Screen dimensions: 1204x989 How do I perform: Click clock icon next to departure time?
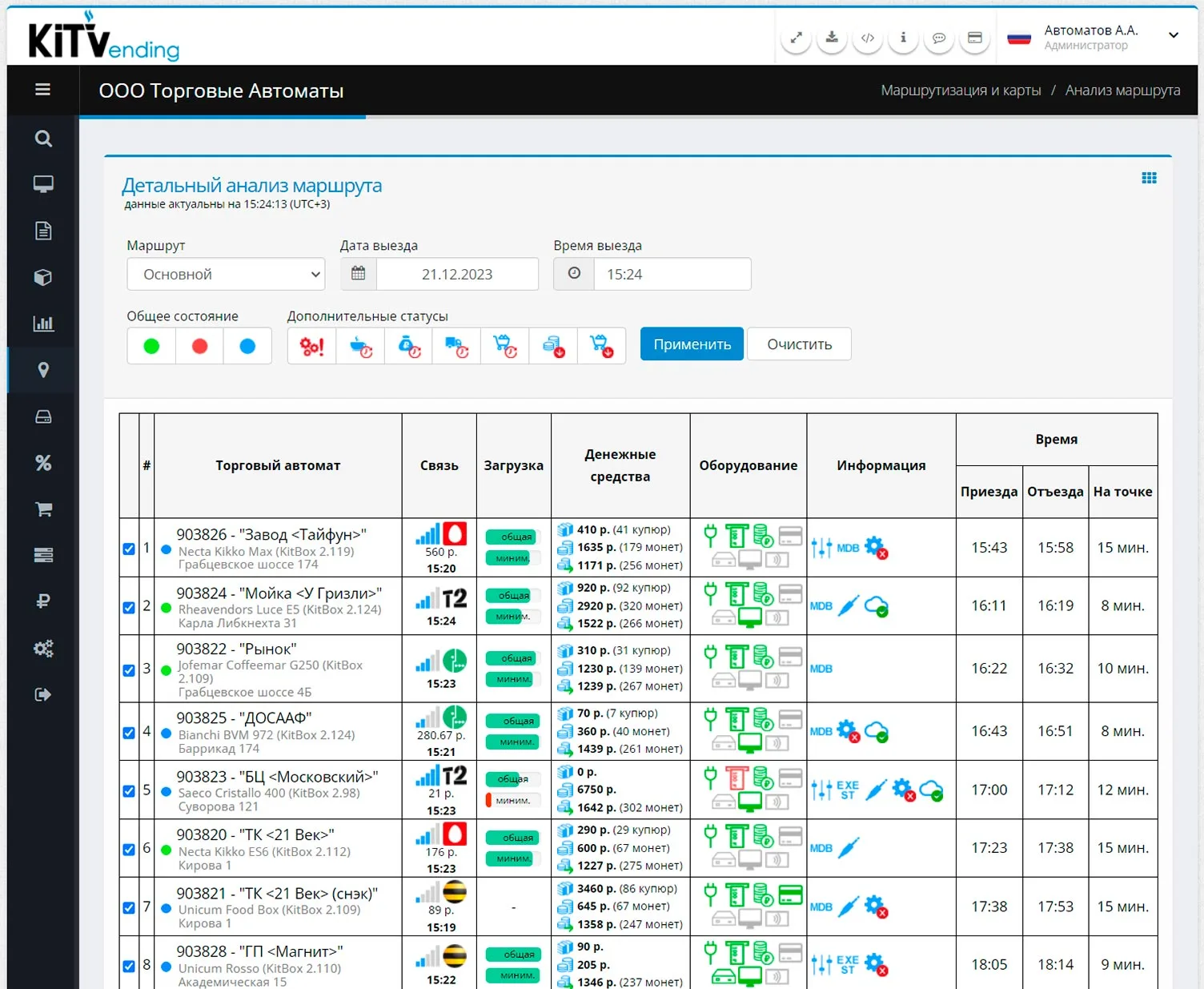coord(574,274)
